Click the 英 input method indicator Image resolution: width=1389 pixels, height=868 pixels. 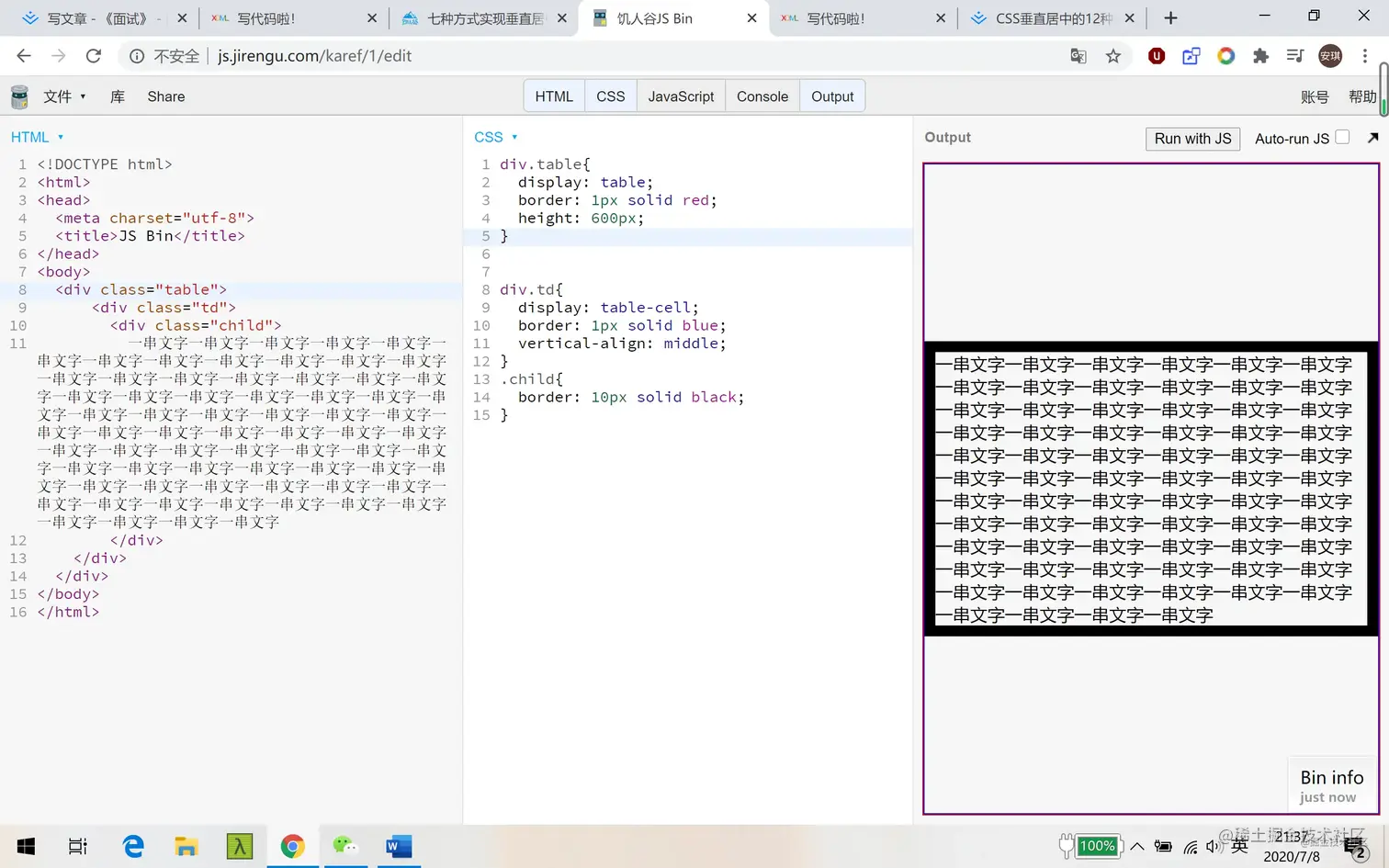click(x=1239, y=846)
